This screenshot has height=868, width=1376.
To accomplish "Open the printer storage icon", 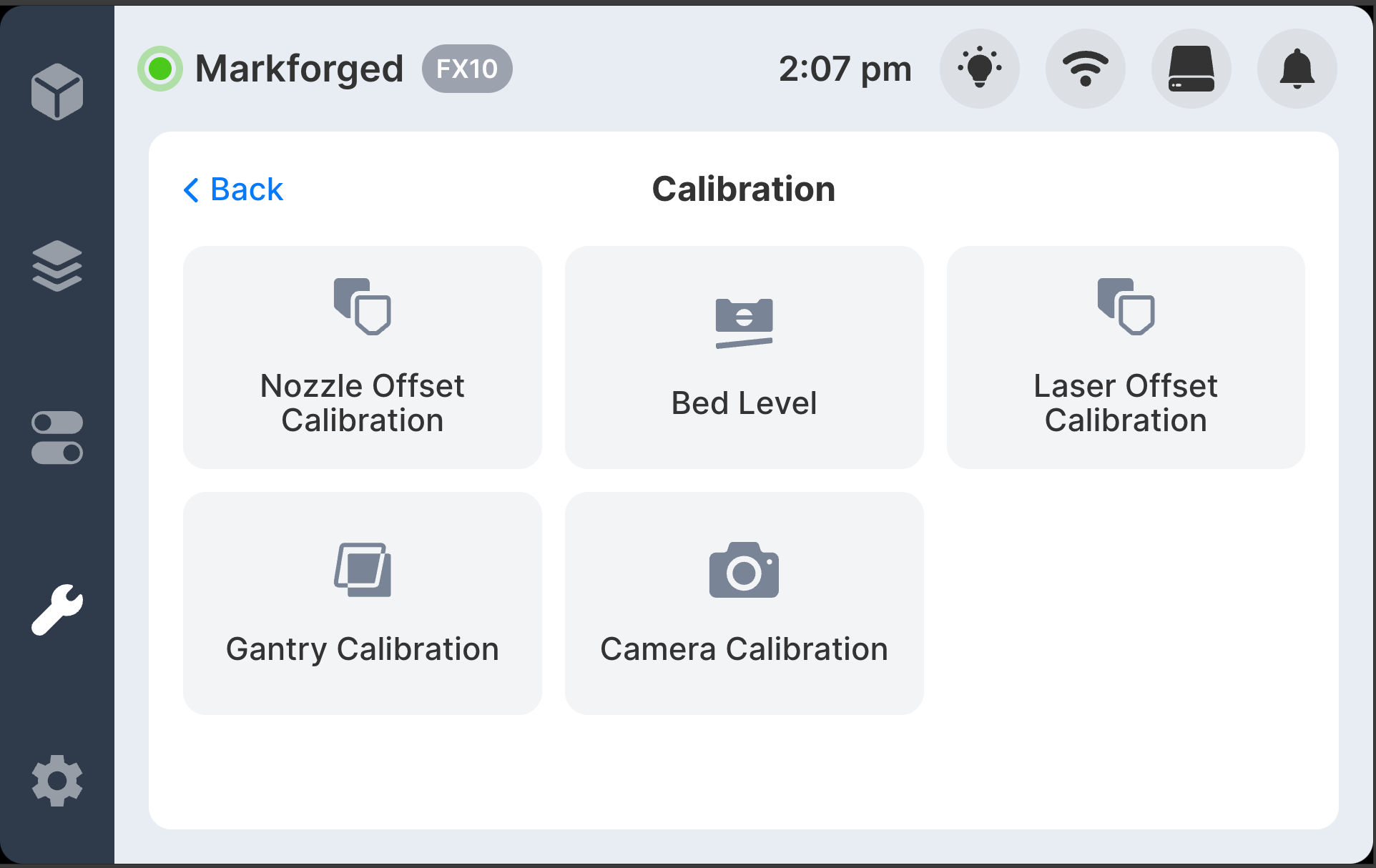I will [1191, 68].
